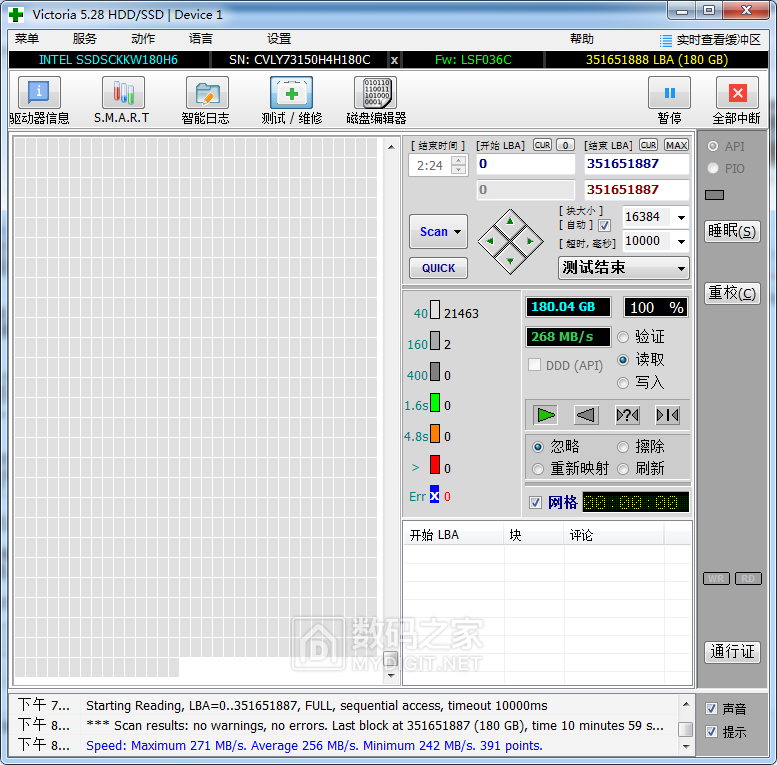Screen dimensions: 777x765
Task: Open the 服务 menu
Action: (x=85, y=39)
